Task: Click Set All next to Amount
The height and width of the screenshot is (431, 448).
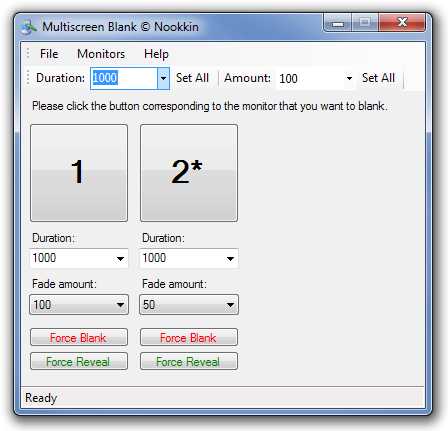Action: pyautogui.click(x=378, y=78)
